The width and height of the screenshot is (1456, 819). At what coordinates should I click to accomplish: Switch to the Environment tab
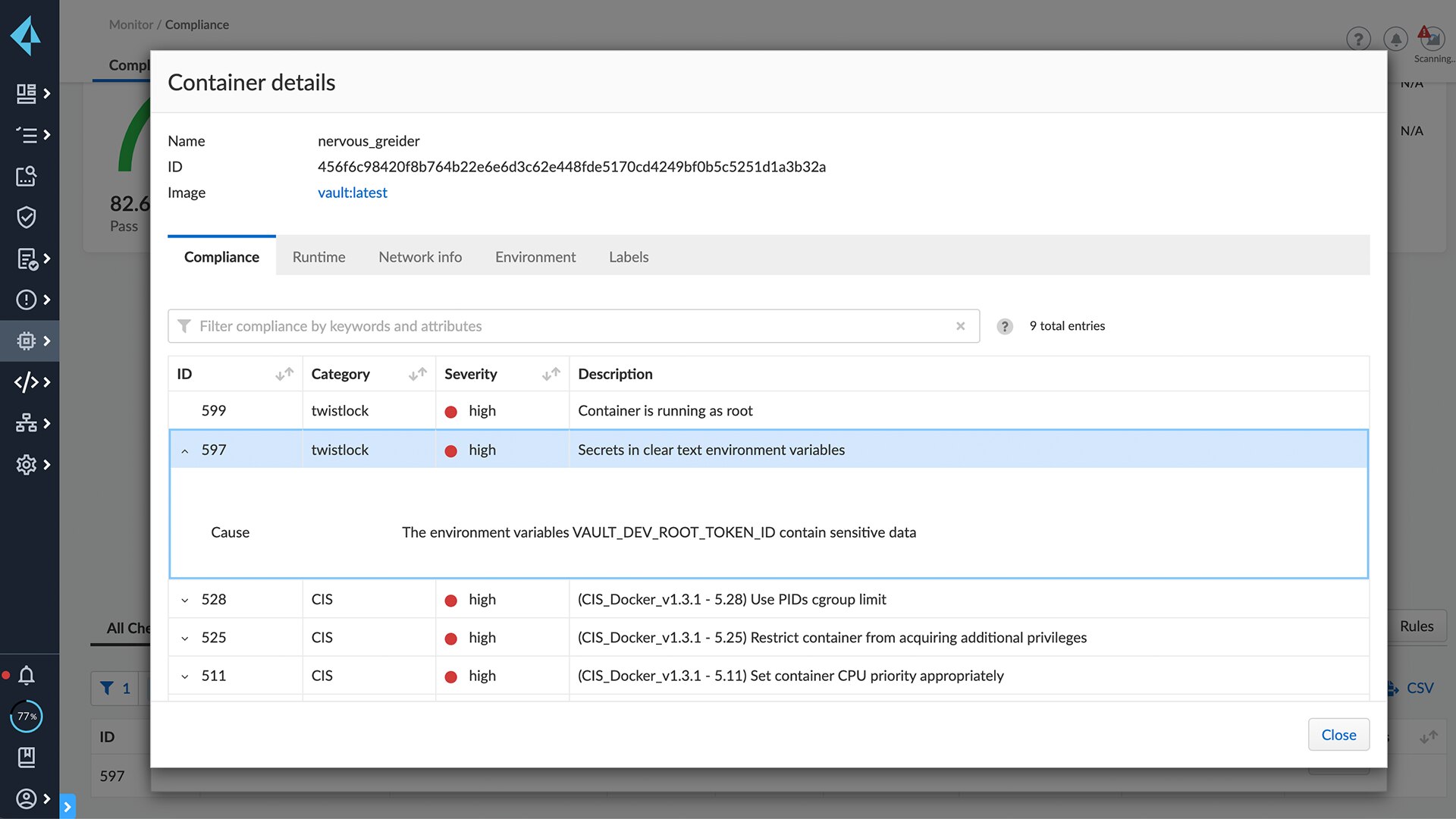click(535, 256)
